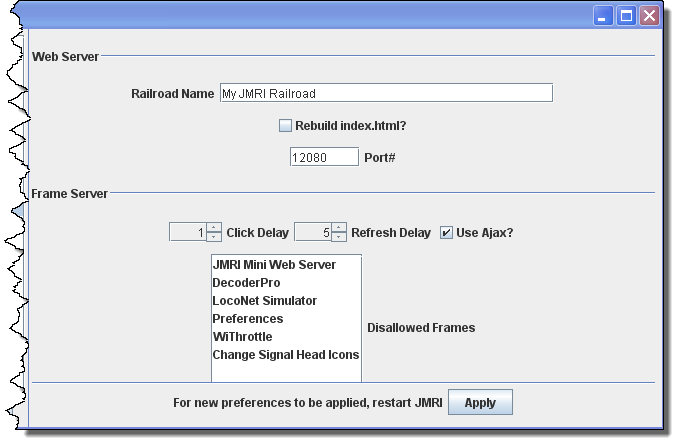The width and height of the screenshot is (680, 446).
Task: Decrease Click Delay with the down arrow
Action: (x=214, y=237)
